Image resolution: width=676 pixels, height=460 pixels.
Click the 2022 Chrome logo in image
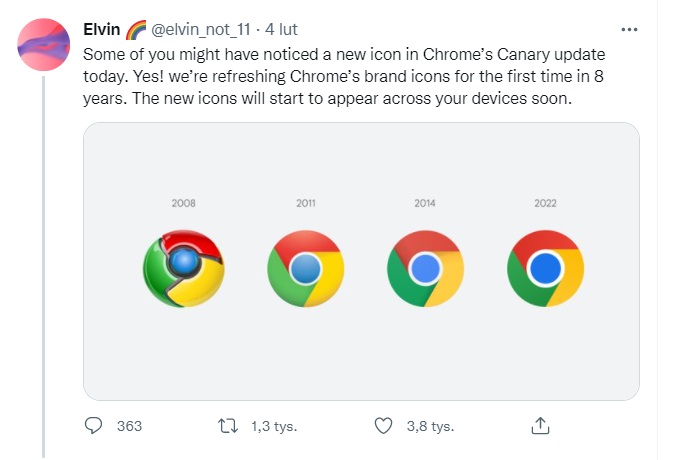click(545, 267)
